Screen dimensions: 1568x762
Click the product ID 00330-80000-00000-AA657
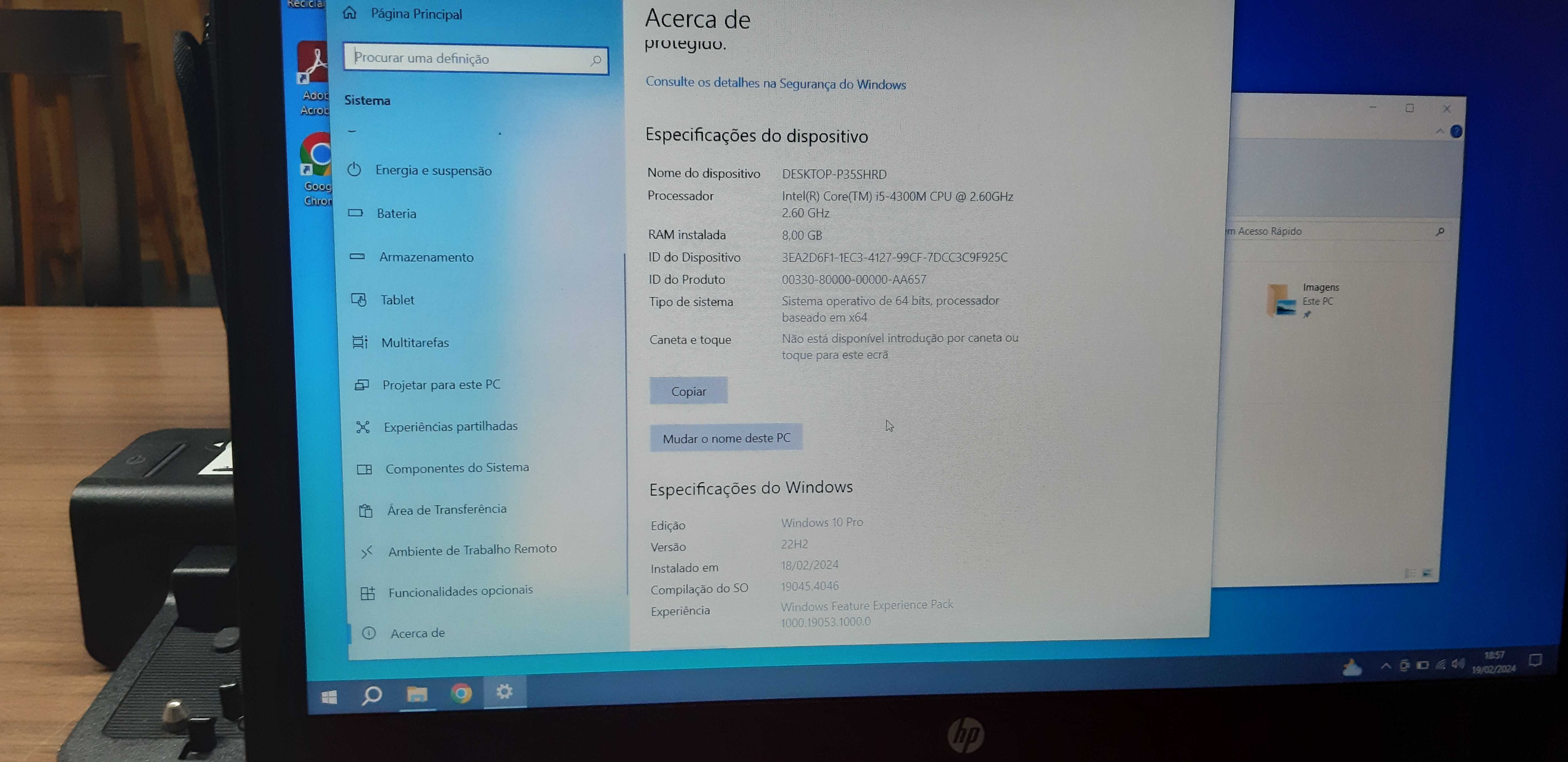coord(854,279)
